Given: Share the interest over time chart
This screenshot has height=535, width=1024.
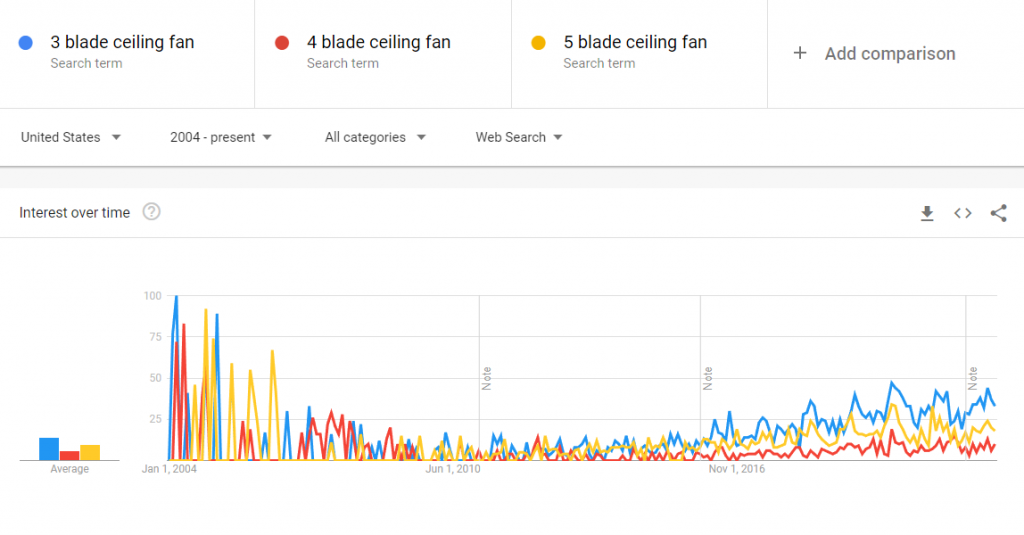Looking at the screenshot, I should pos(999,213).
